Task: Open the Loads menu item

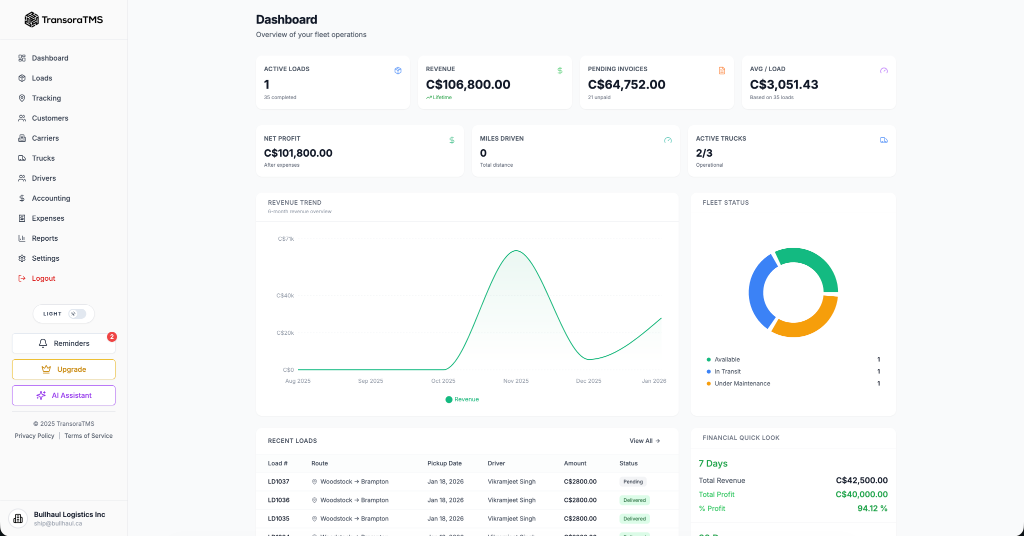Action: point(42,78)
